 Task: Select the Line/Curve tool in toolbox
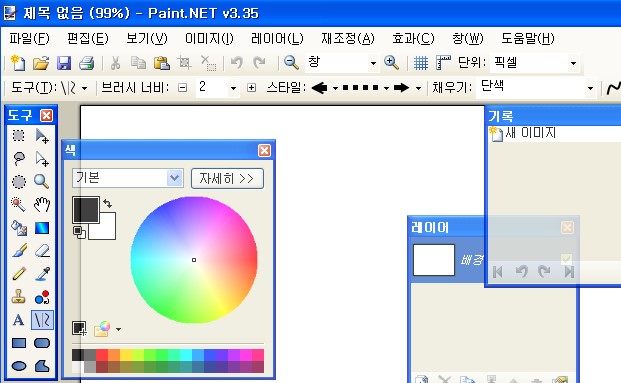42,320
